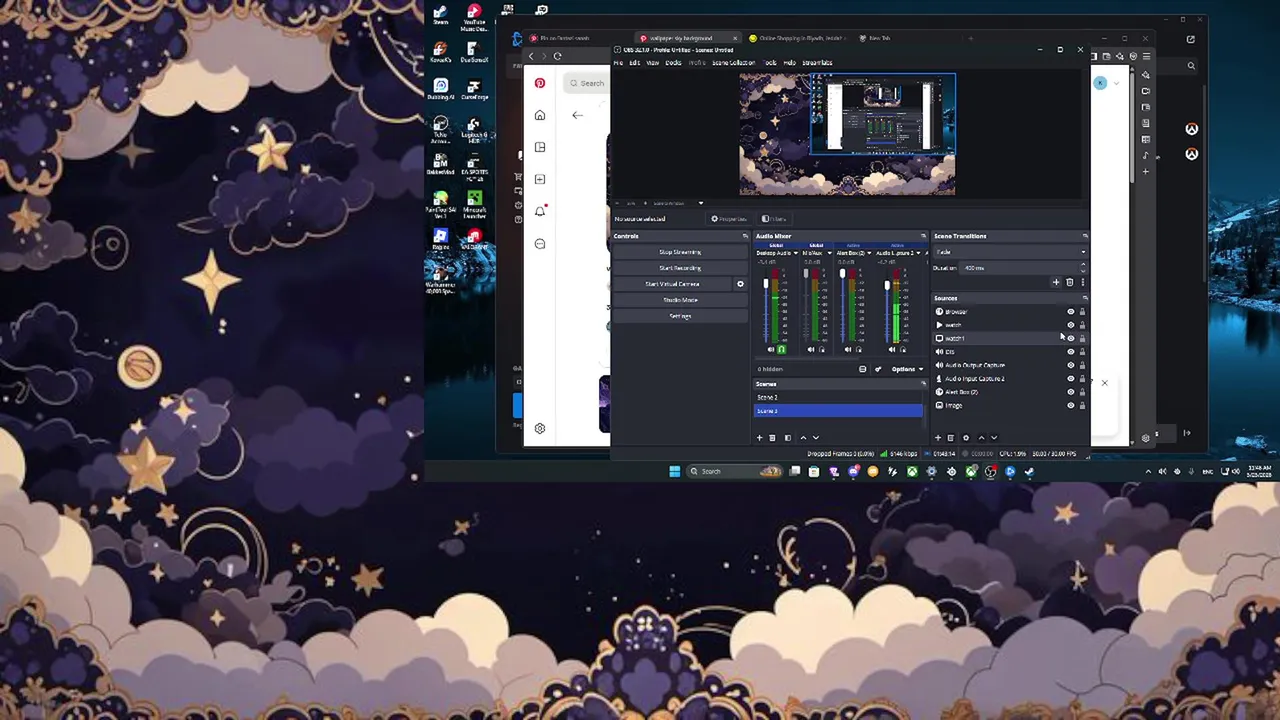Open source properties gear in Sources dock

click(x=965, y=438)
